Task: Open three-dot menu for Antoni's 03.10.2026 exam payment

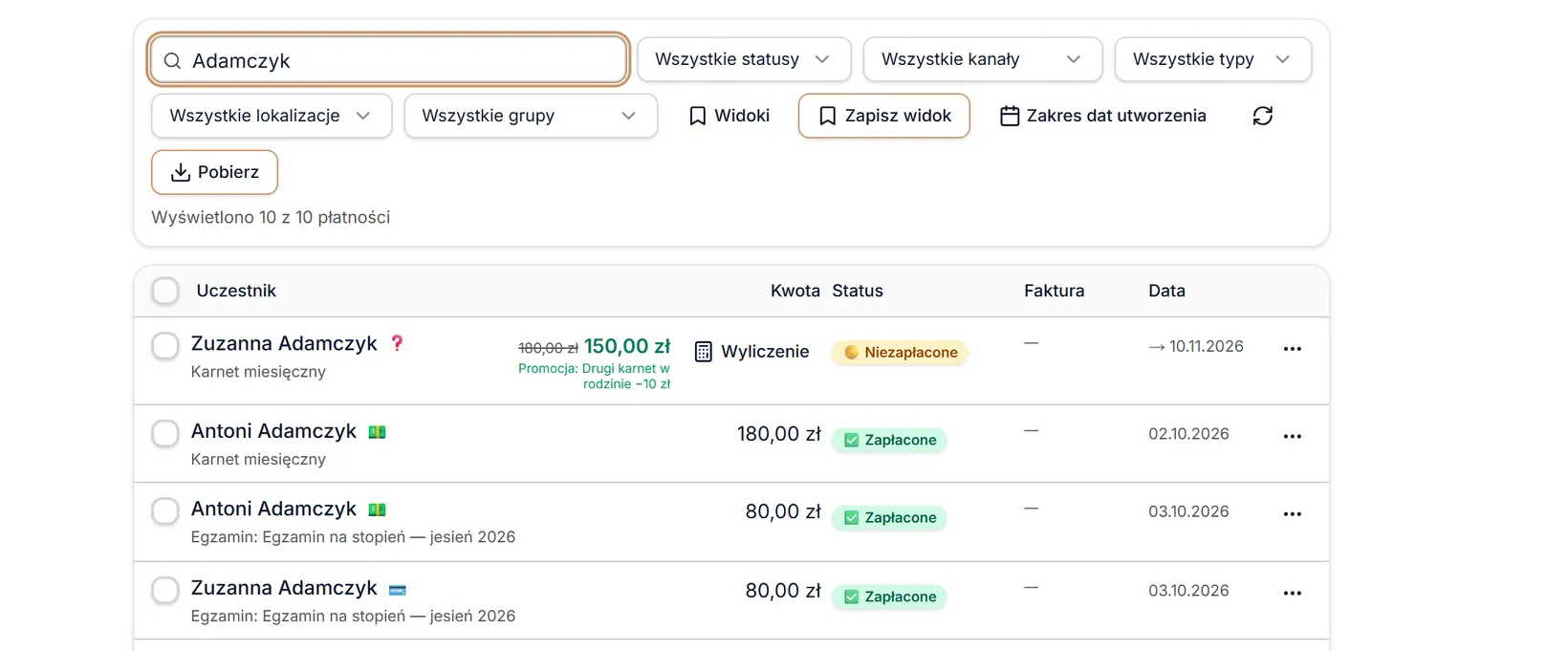Action: 1293,514
